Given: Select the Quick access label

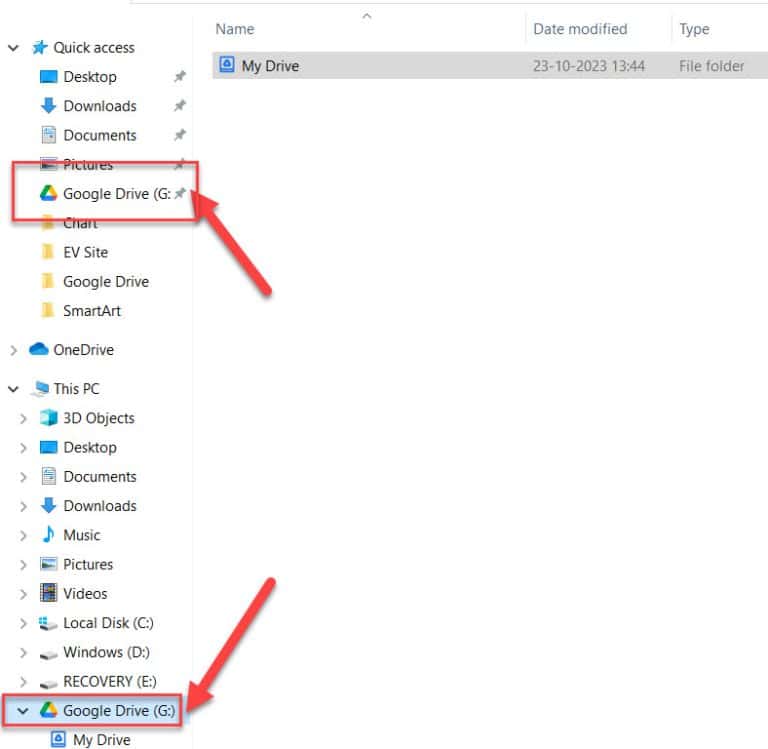Looking at the screenshot, I should coord(94,48).
